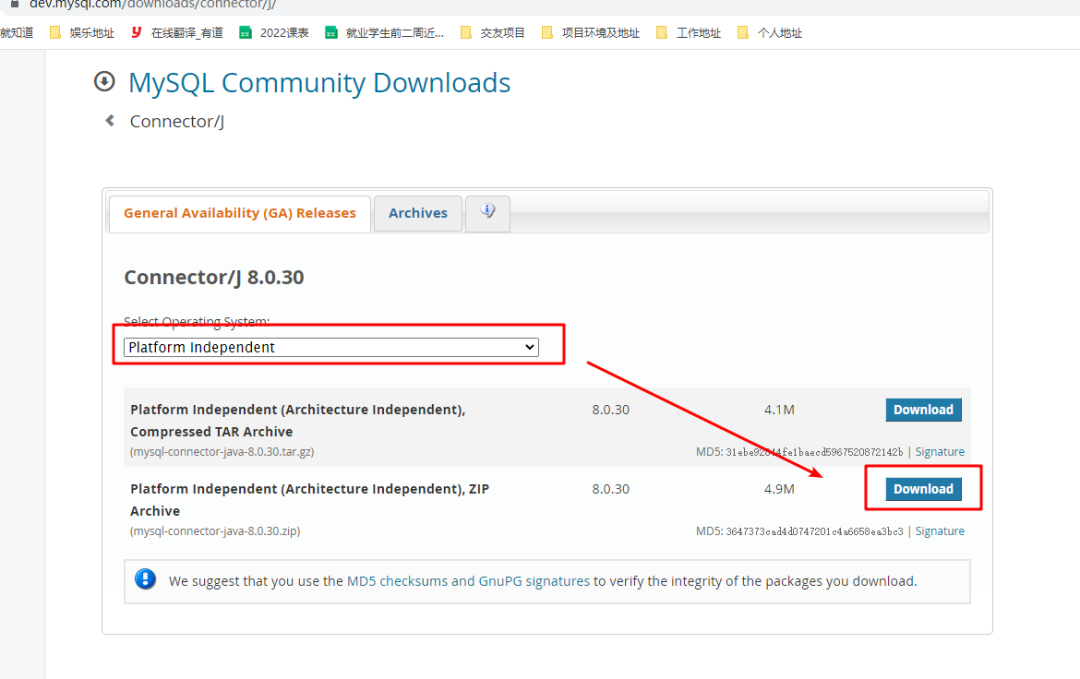Open Signature link for the zip file
The width and height of the screenshot is (1080, 679).
coord(939,531)
